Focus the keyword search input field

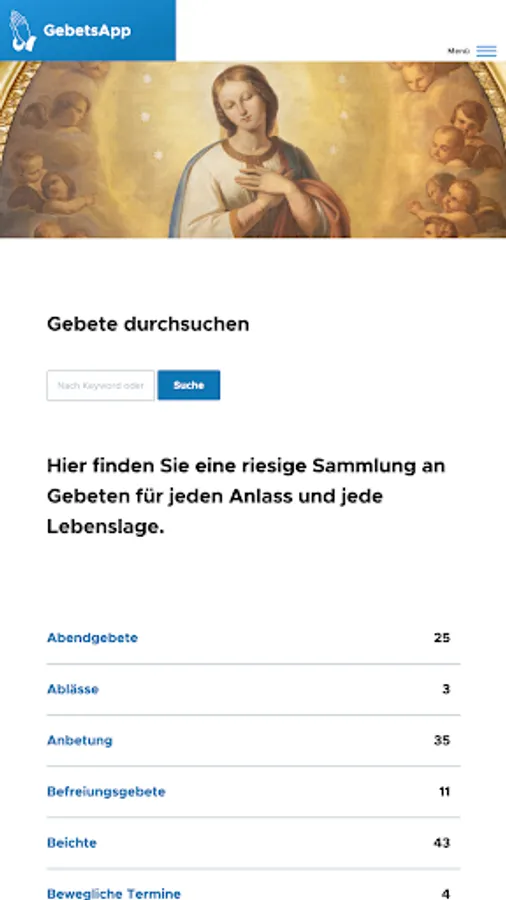coord(100,385)
